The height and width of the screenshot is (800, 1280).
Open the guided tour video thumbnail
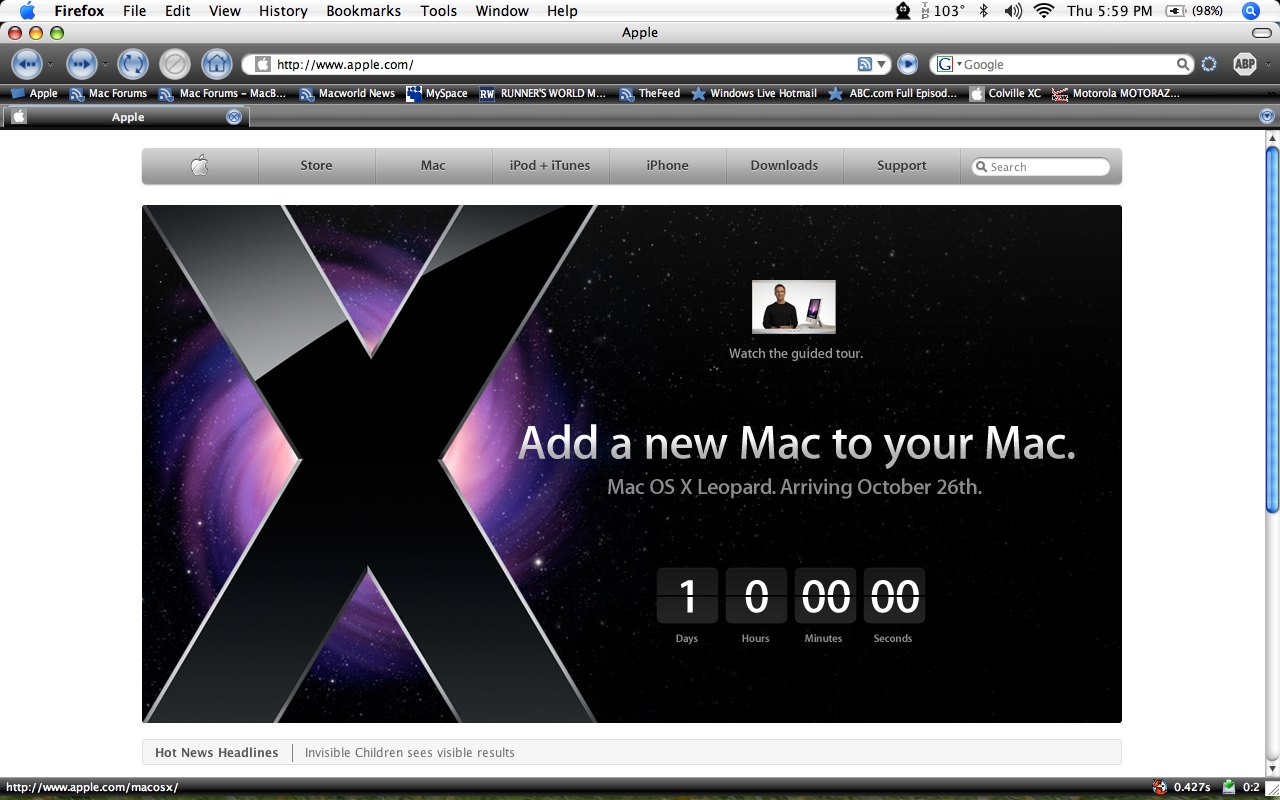[x=794, y=307]
